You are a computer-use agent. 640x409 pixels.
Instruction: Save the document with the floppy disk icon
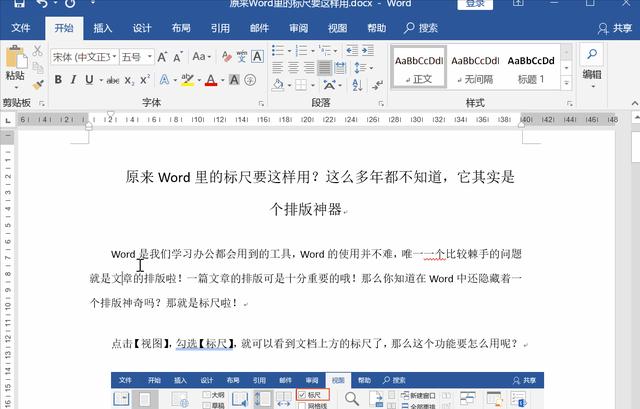tap(19, 4)
